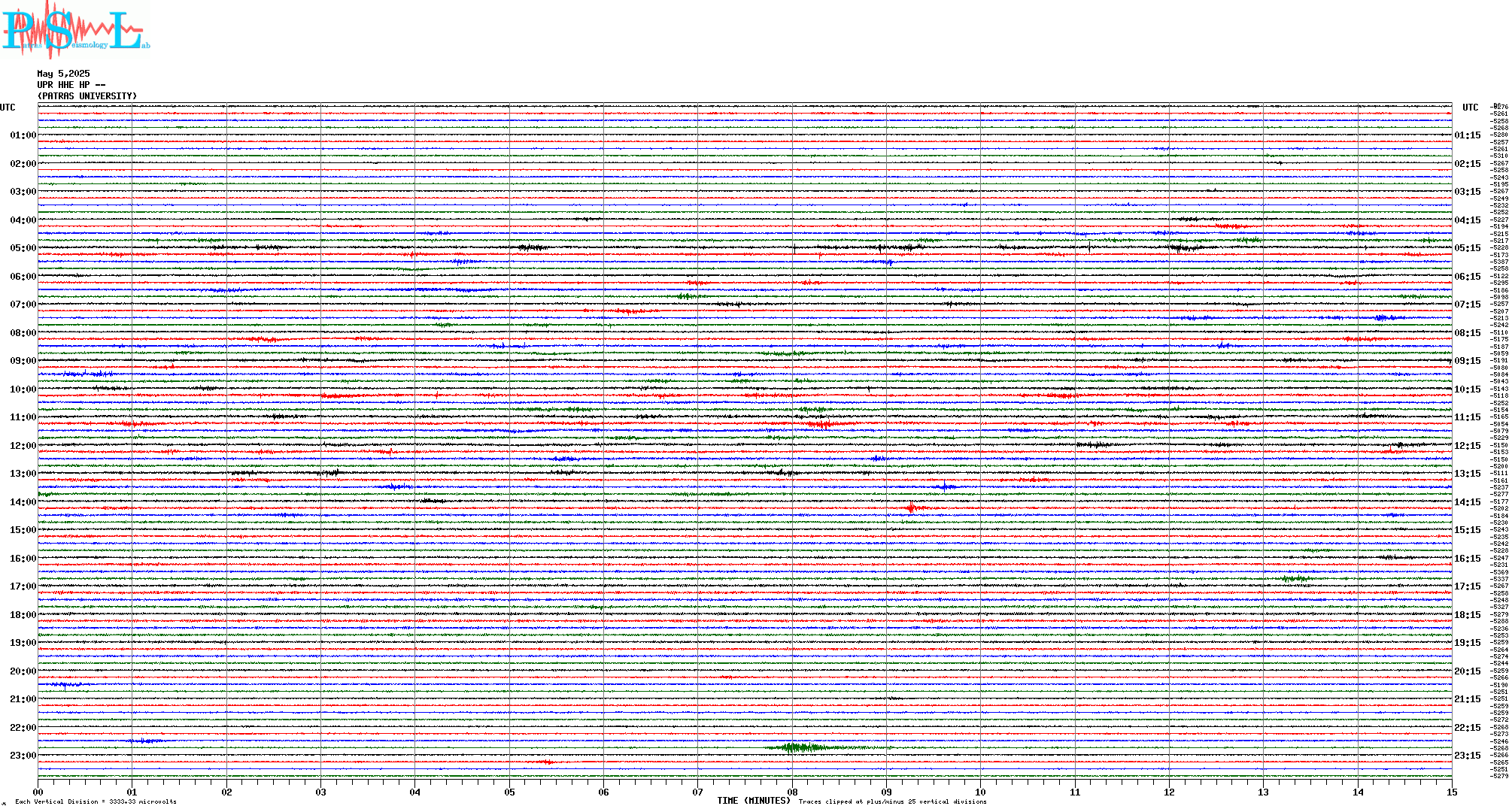Click the Traces clipped at plus/minus note
Viewport: 1512px width, 812px height.
click(x=893, y=801)
